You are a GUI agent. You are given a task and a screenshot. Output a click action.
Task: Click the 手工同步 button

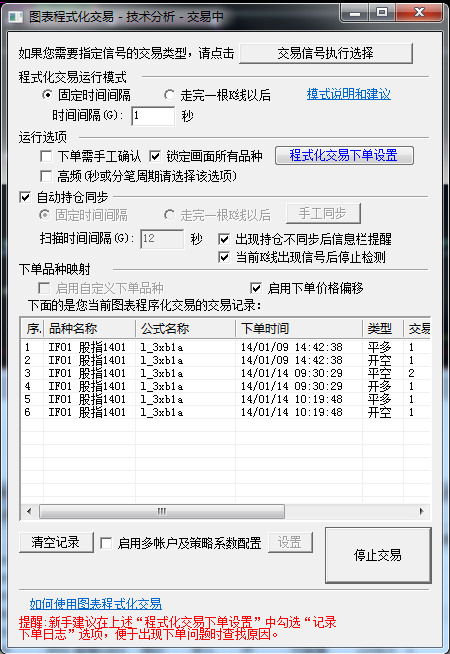[323, 214]
